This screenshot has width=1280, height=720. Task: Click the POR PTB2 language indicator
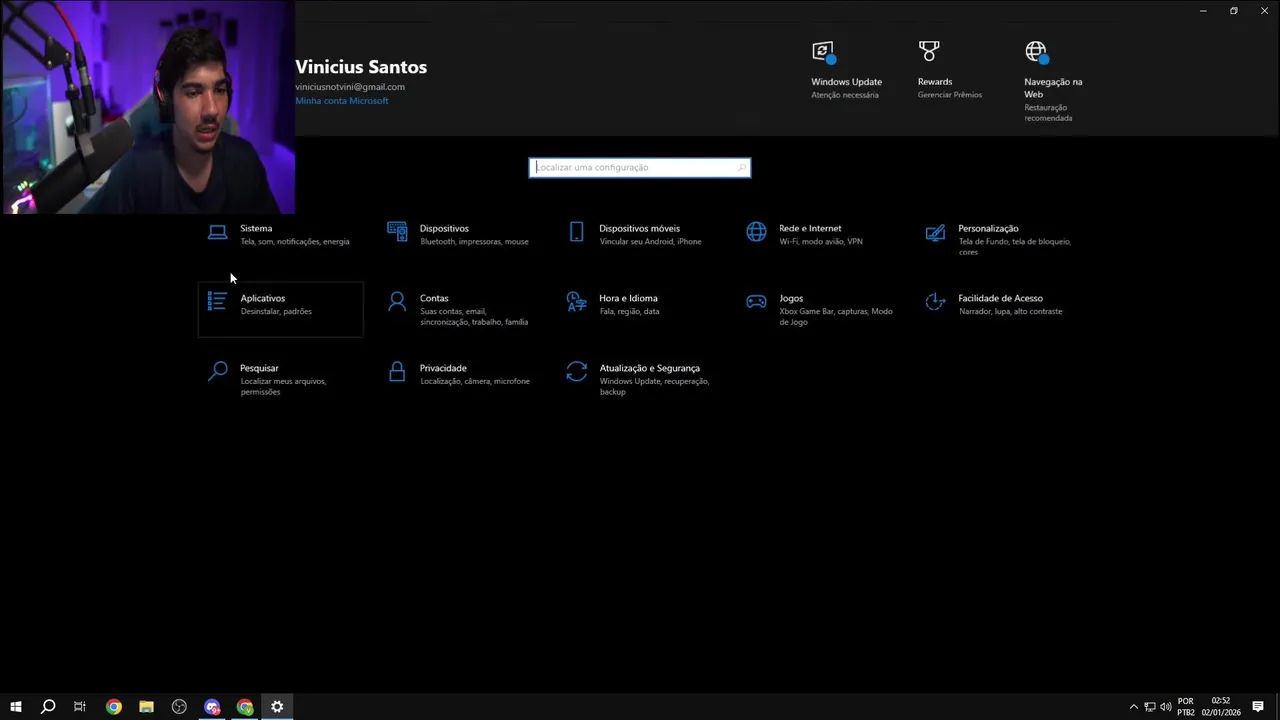pos(1186,707)
